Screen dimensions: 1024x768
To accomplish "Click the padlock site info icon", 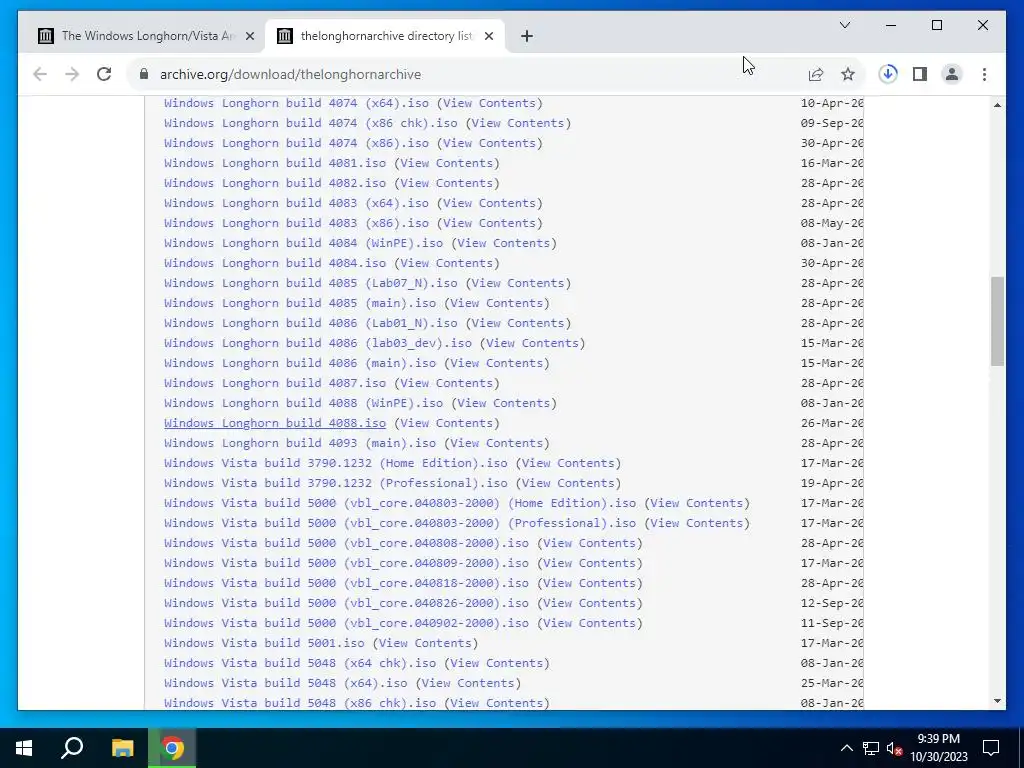I will (144, 74).
